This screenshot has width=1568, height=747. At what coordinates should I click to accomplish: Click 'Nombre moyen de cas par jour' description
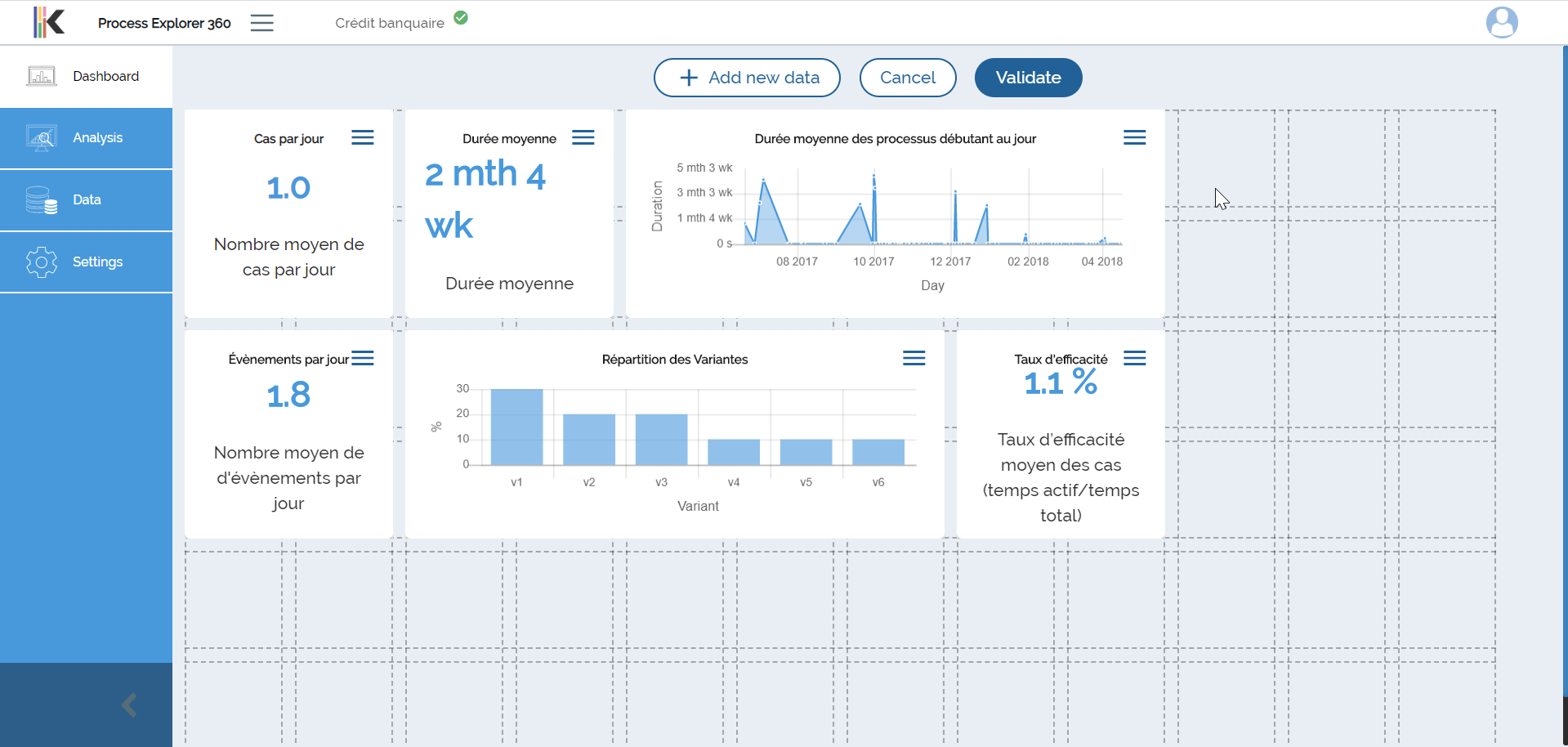pyautogui.click(x=288, y=257)
